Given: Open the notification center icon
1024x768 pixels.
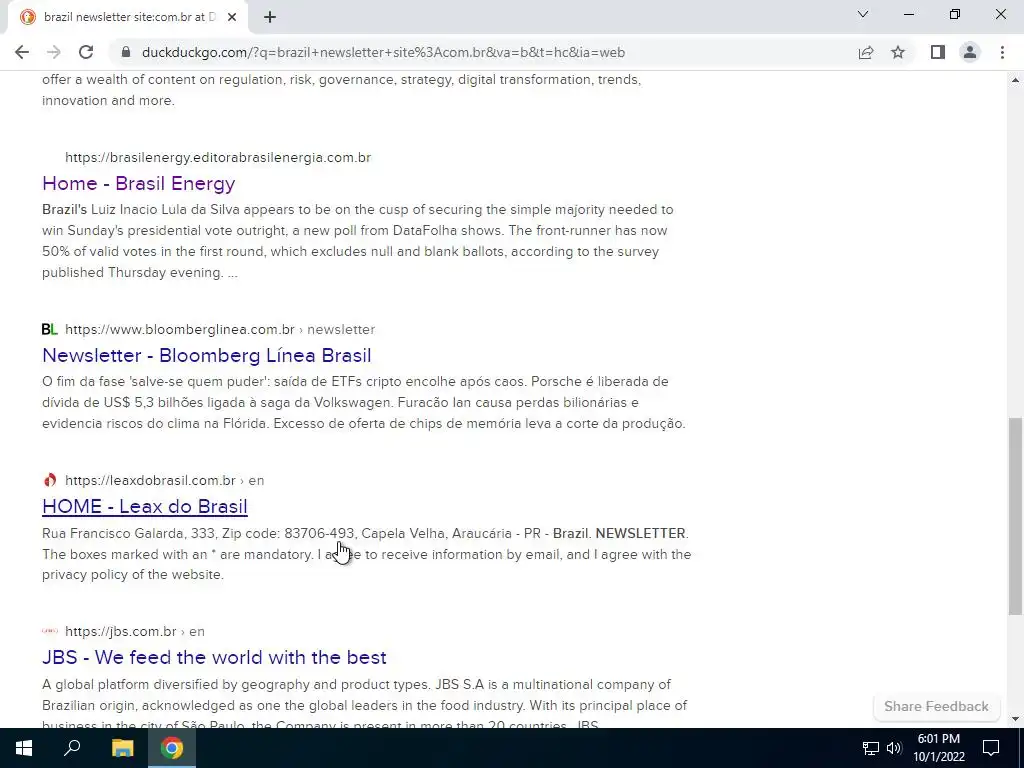Looking at the screenshot, I should click(991, 748).
